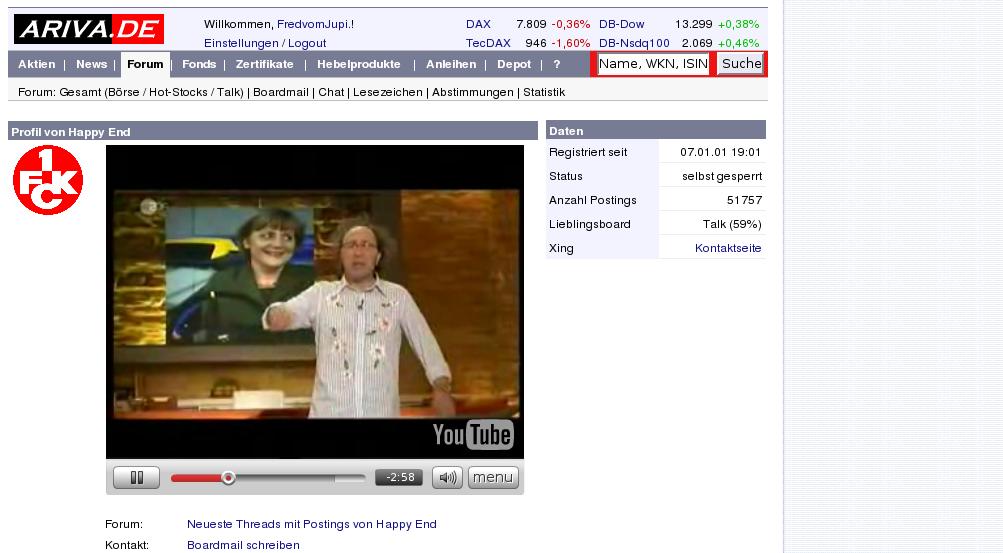Open Lesezeichen link
Screen dimensions: 1003x553
coord(388,92)
